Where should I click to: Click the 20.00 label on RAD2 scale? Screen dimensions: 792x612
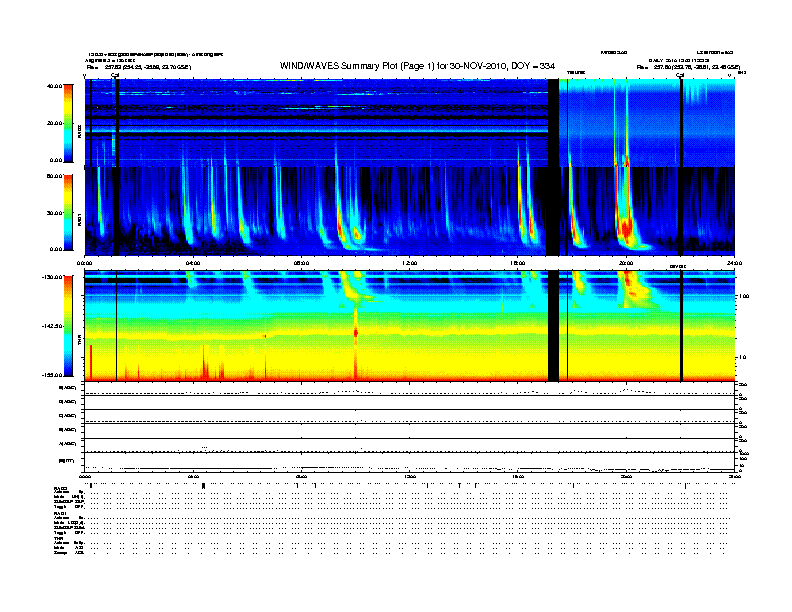(54, 123)
